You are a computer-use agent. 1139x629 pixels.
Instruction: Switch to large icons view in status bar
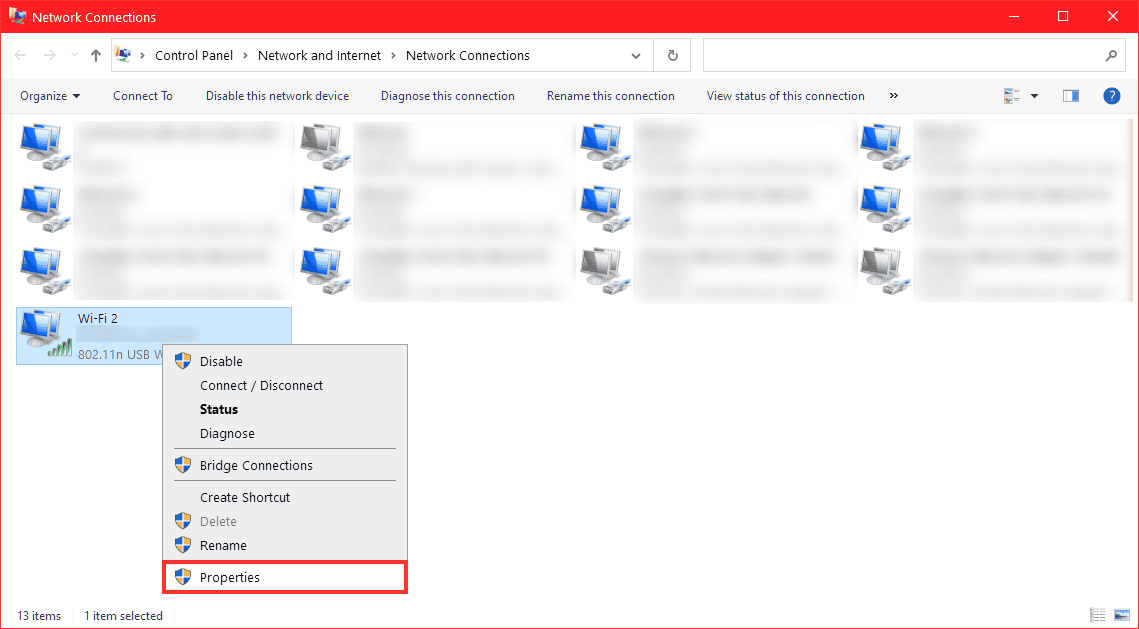[1121, 615]
